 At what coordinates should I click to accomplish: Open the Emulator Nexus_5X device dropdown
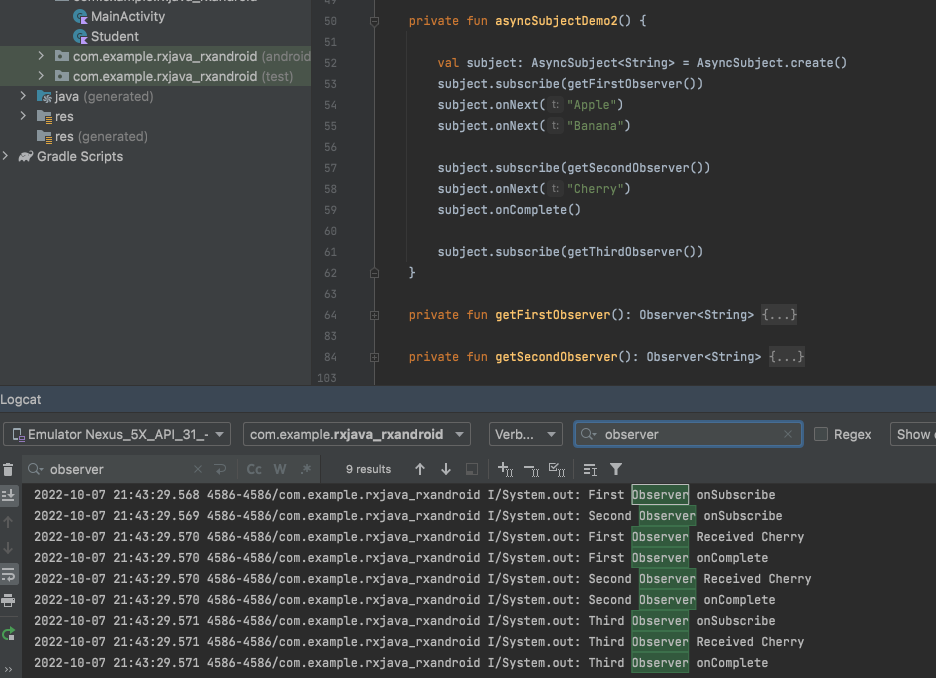pyautogui.click(x=117, y=434)
